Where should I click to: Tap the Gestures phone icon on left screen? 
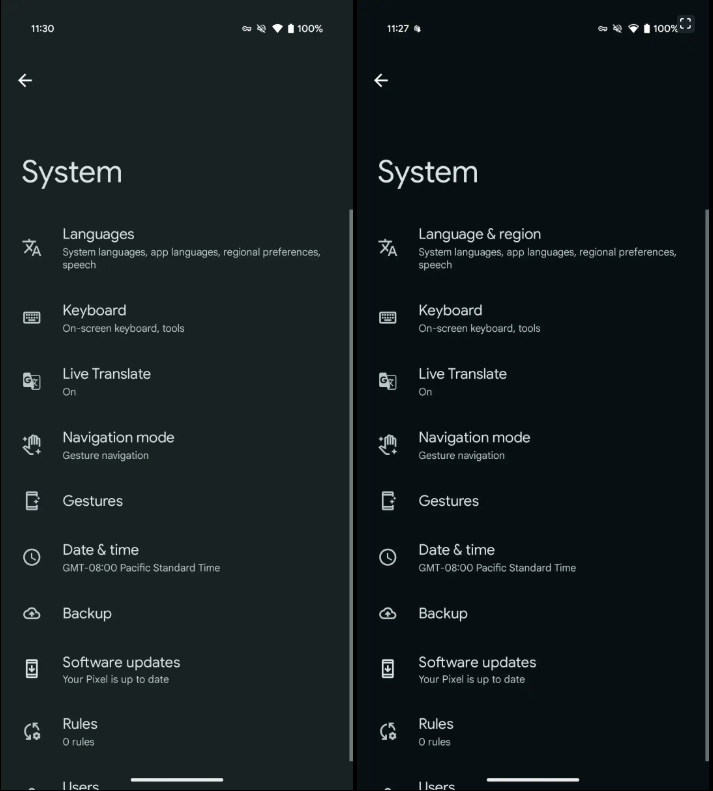pos(32,501)
